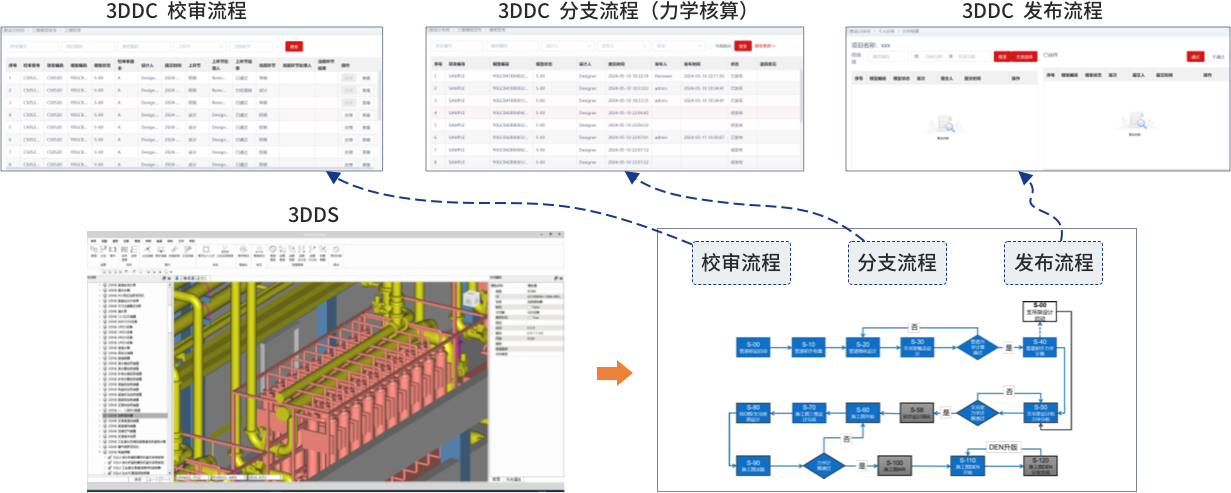Select the S-50 node in the flowchart

click(x=1040, y=412)
